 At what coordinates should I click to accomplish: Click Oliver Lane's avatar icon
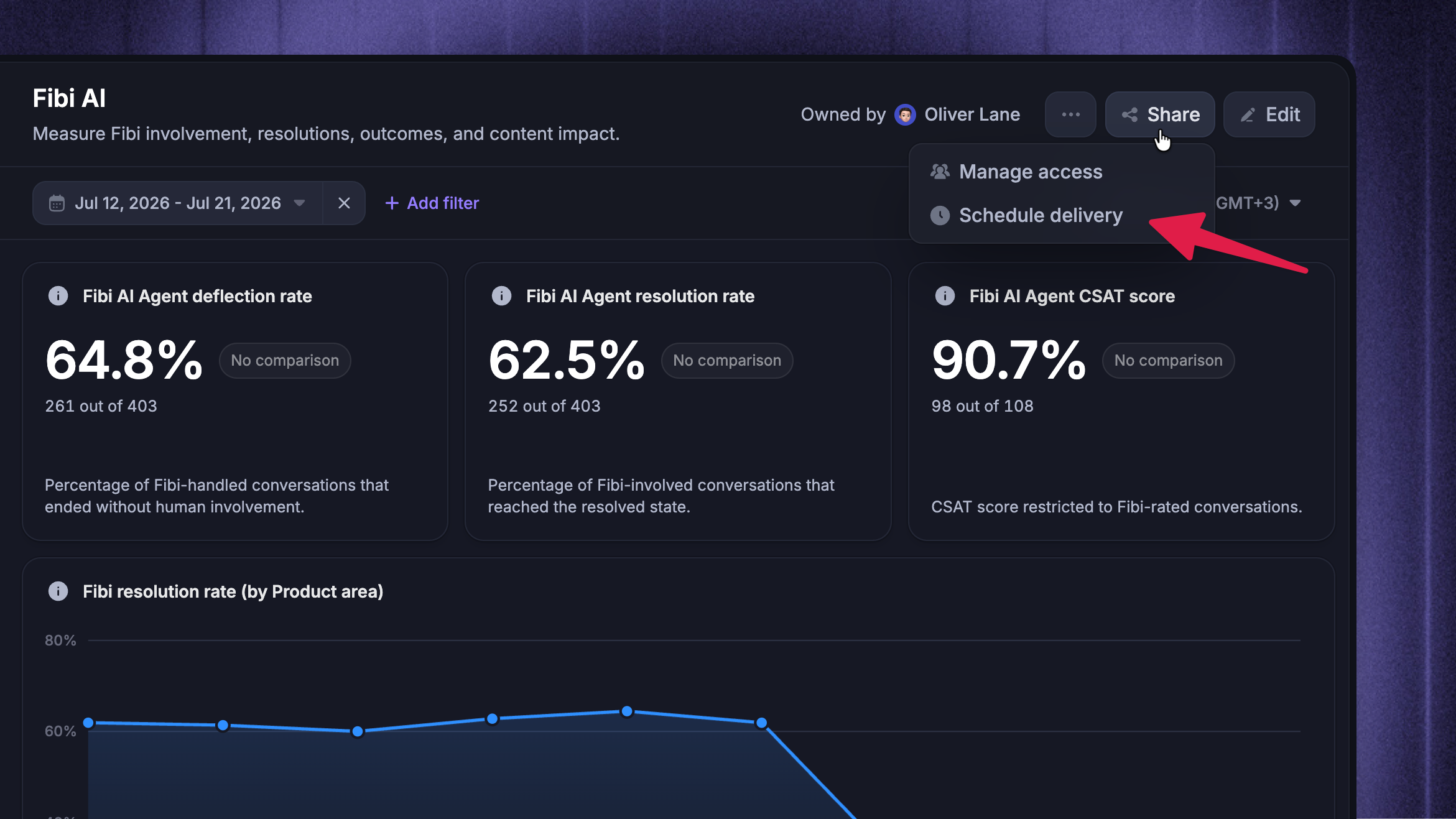905,114
